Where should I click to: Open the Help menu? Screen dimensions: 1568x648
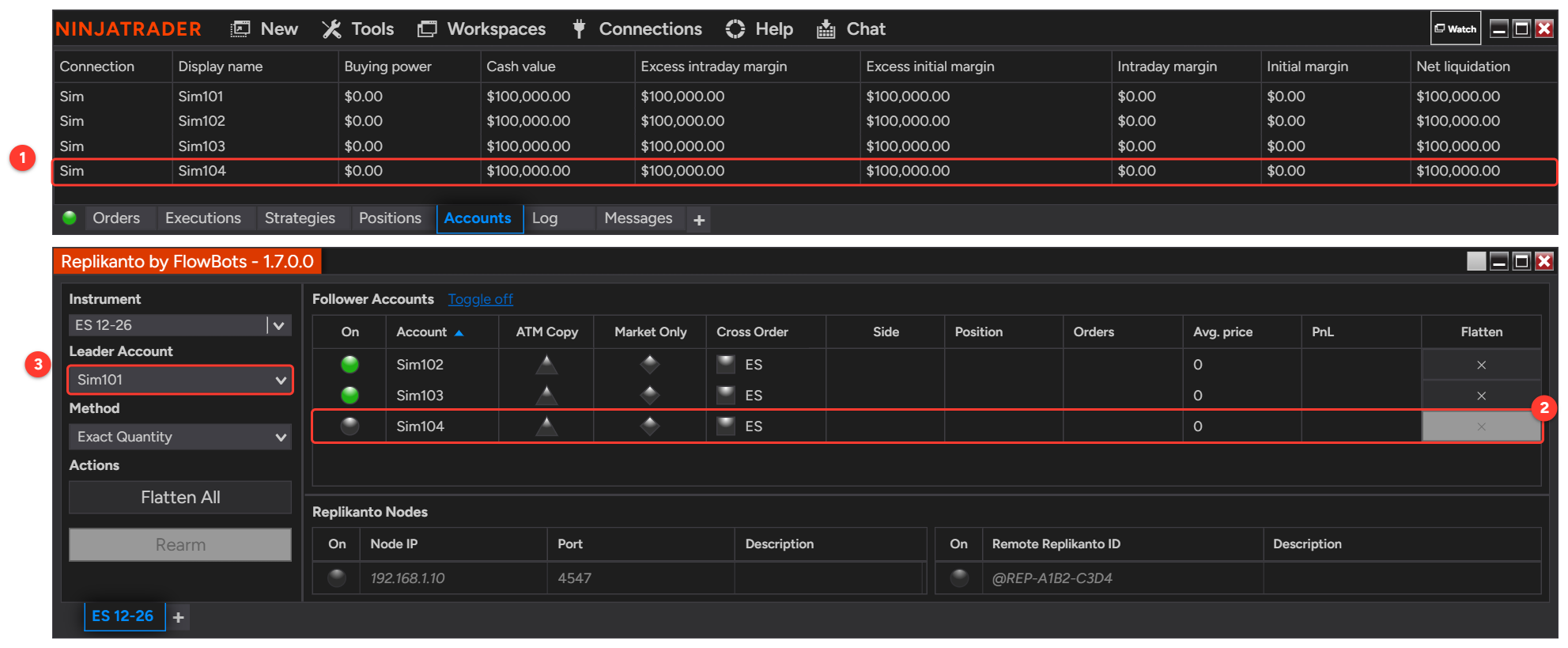759,29
